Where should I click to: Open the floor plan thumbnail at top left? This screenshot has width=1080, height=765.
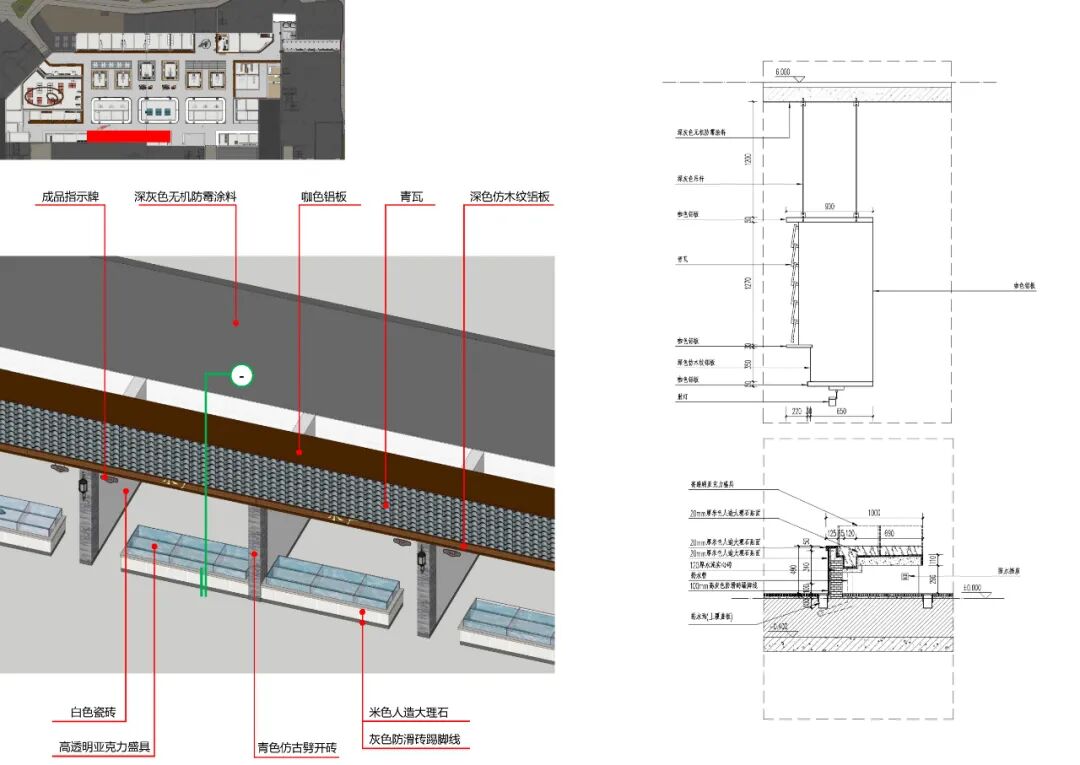pos(172,79)
